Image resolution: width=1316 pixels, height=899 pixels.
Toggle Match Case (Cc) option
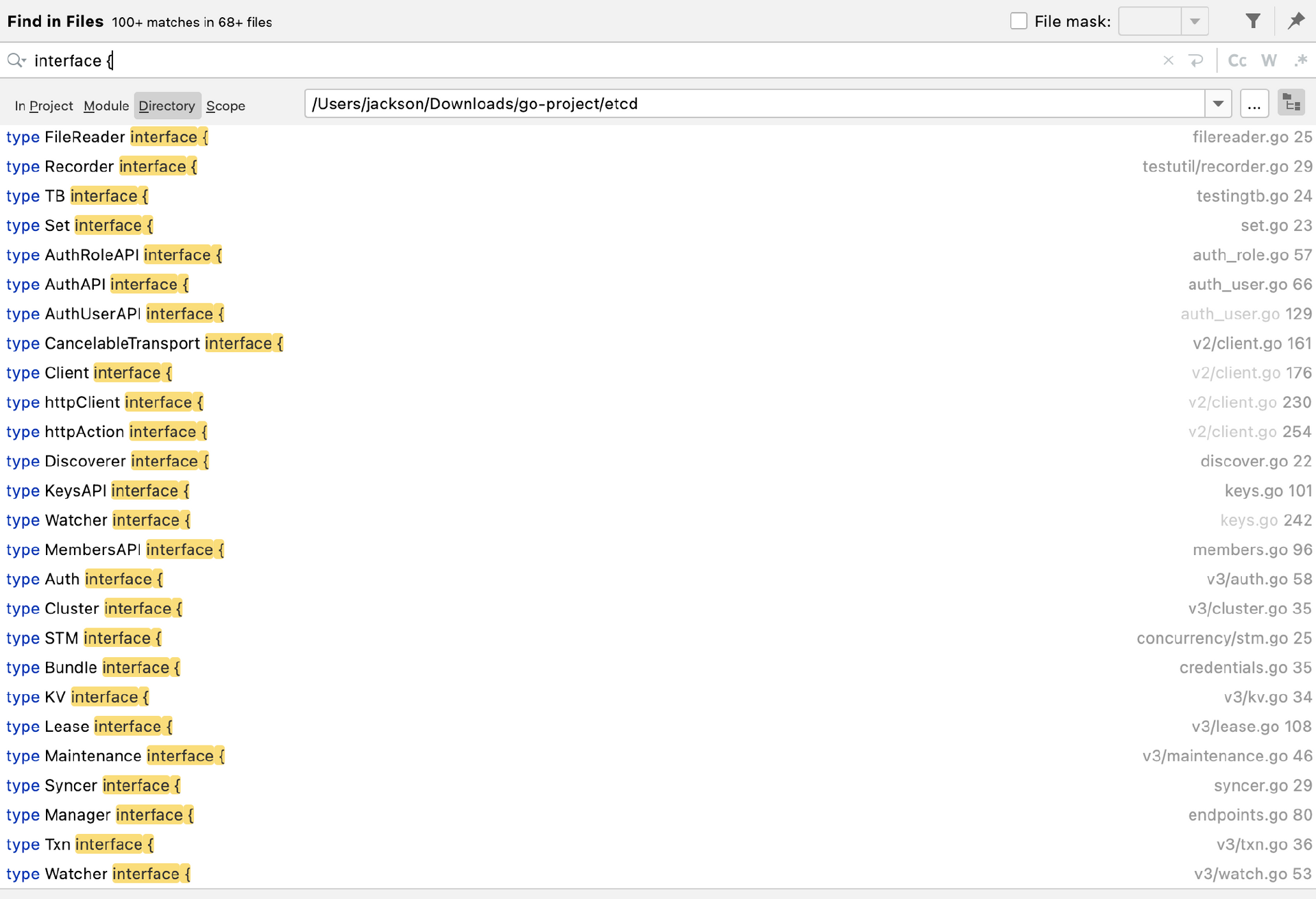point(1237,61)
